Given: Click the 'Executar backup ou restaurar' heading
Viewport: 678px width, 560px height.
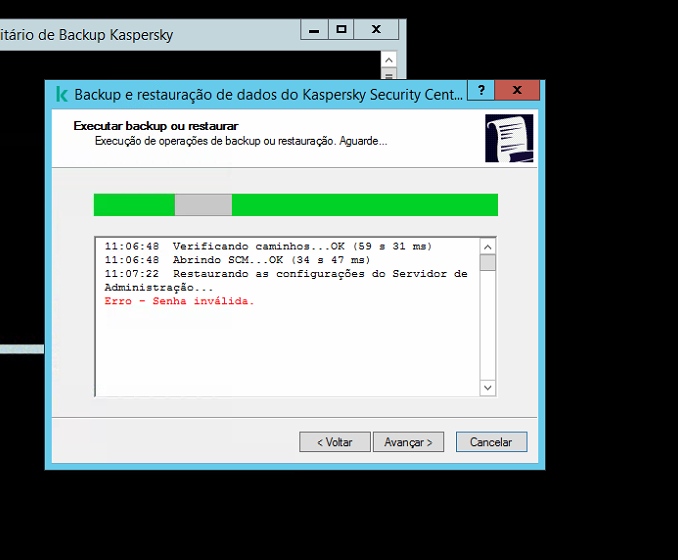Looking at the screenshot, I should 156,126.
